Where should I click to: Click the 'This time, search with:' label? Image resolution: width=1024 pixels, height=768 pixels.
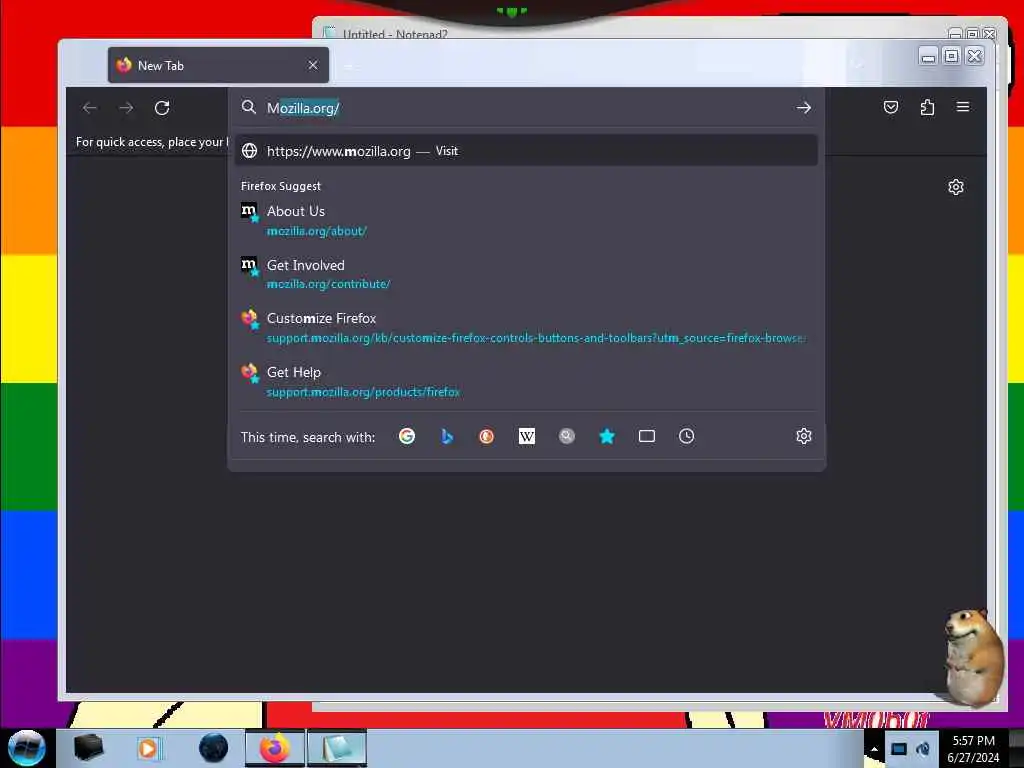coord(308,437)
